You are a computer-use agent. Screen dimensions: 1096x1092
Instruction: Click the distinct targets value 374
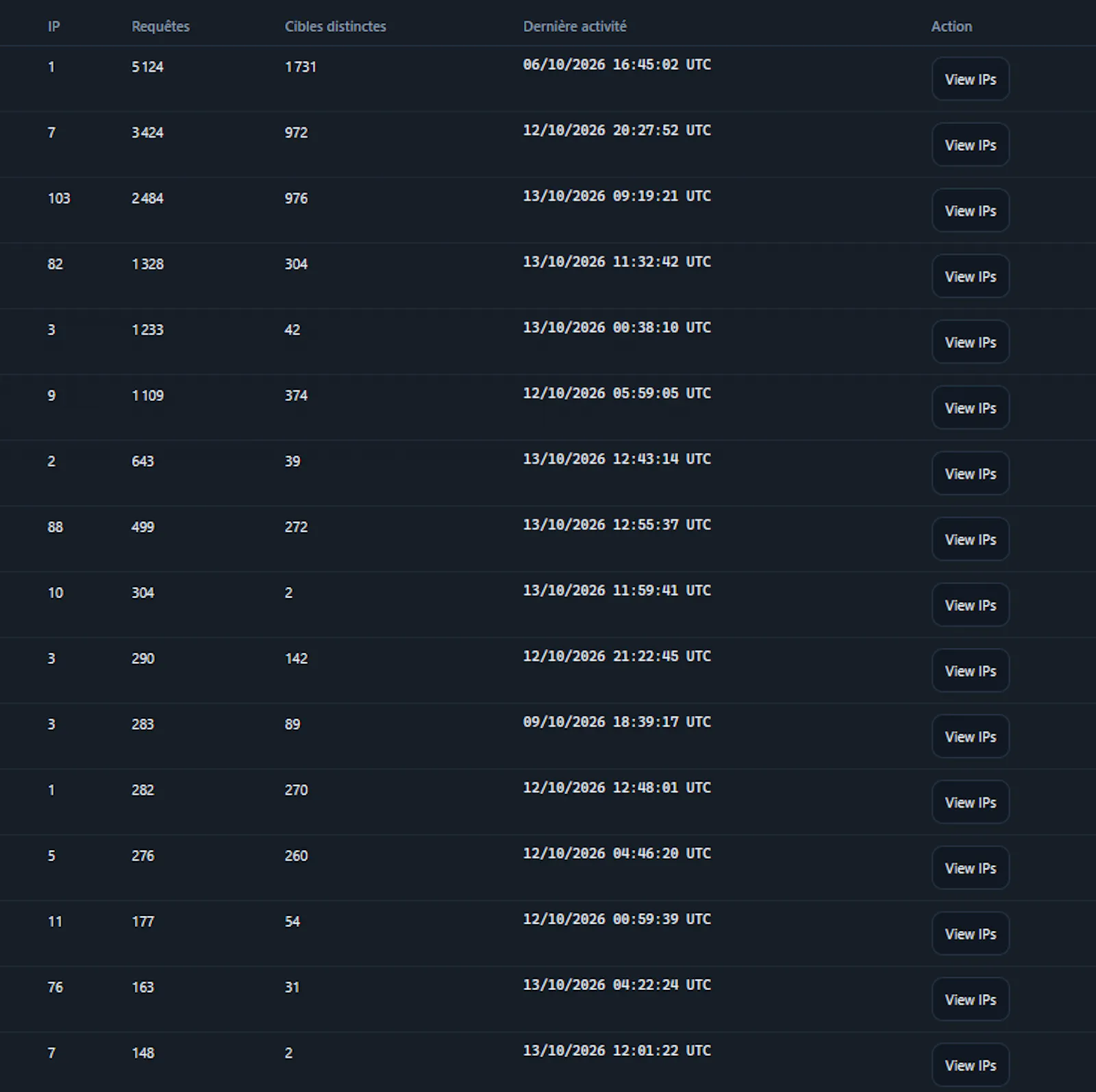[x=296, y=396]
